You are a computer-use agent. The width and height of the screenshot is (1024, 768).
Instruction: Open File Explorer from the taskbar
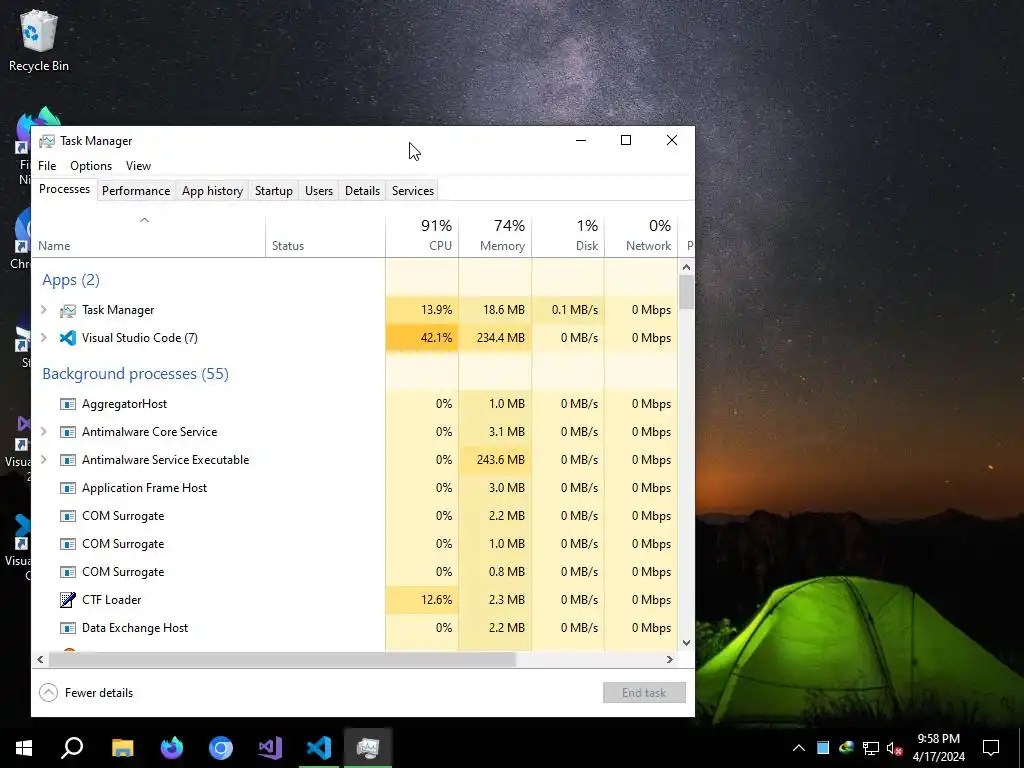point(122,748)
